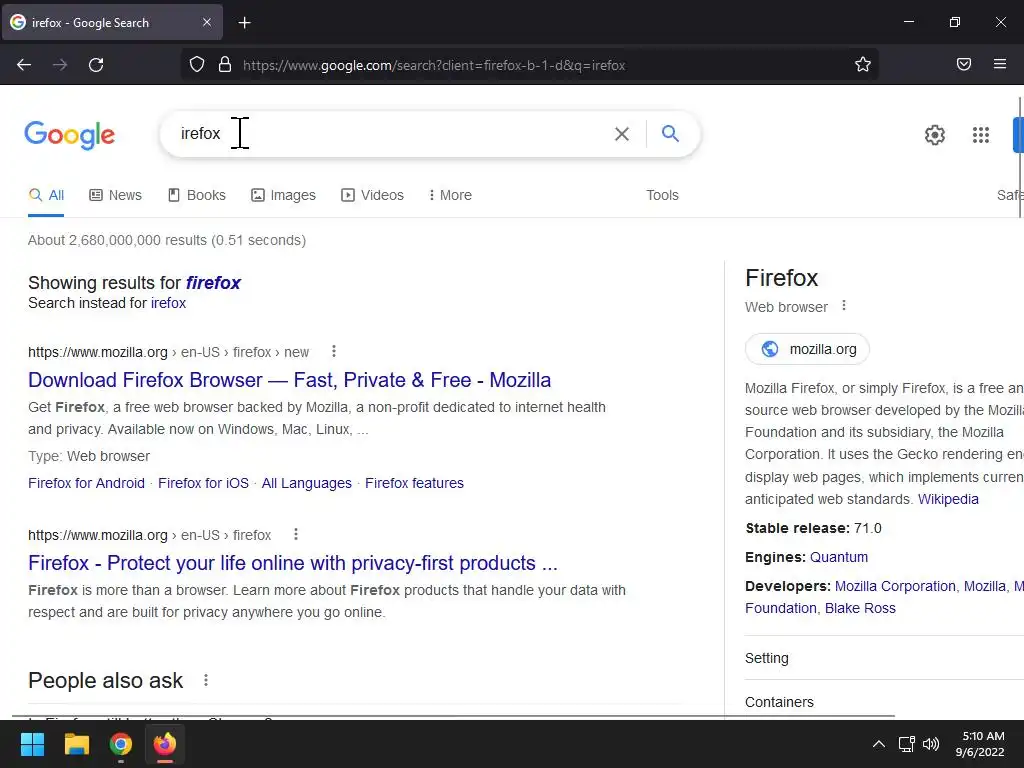Open 'Firefox - Protect your life online' result
Screen dimensions: 1024x768
click(293, 563)
